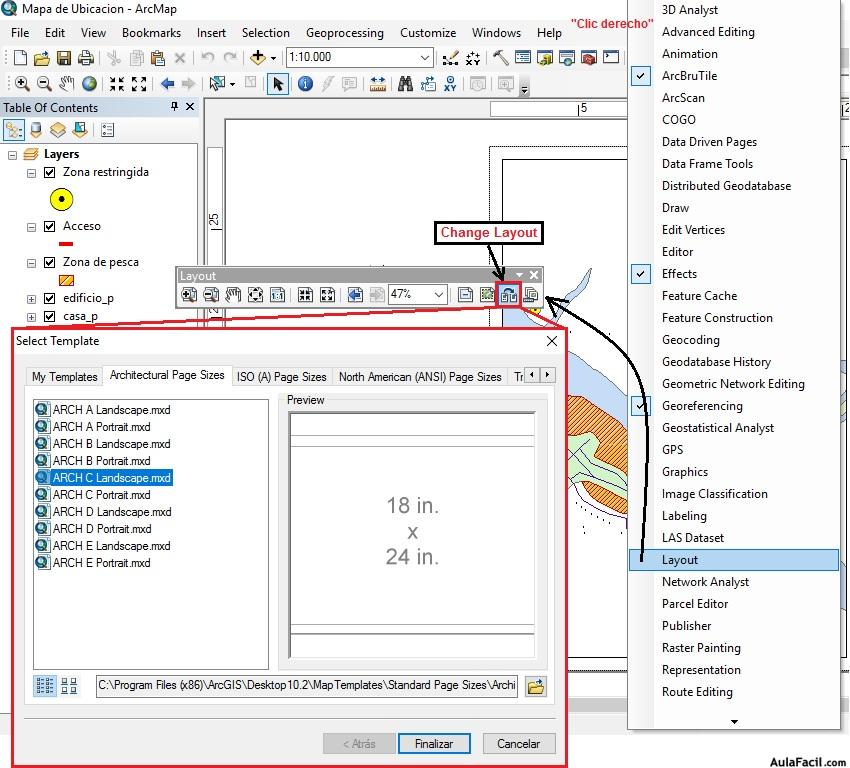Collapse the Zona restringida layer legend

point(31,173)
